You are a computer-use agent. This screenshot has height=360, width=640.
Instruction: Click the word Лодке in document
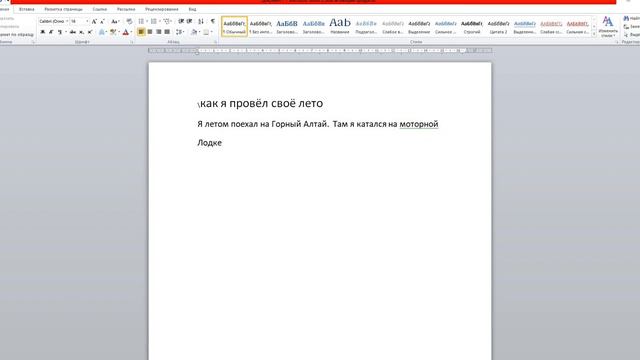(x=209, y=143)
